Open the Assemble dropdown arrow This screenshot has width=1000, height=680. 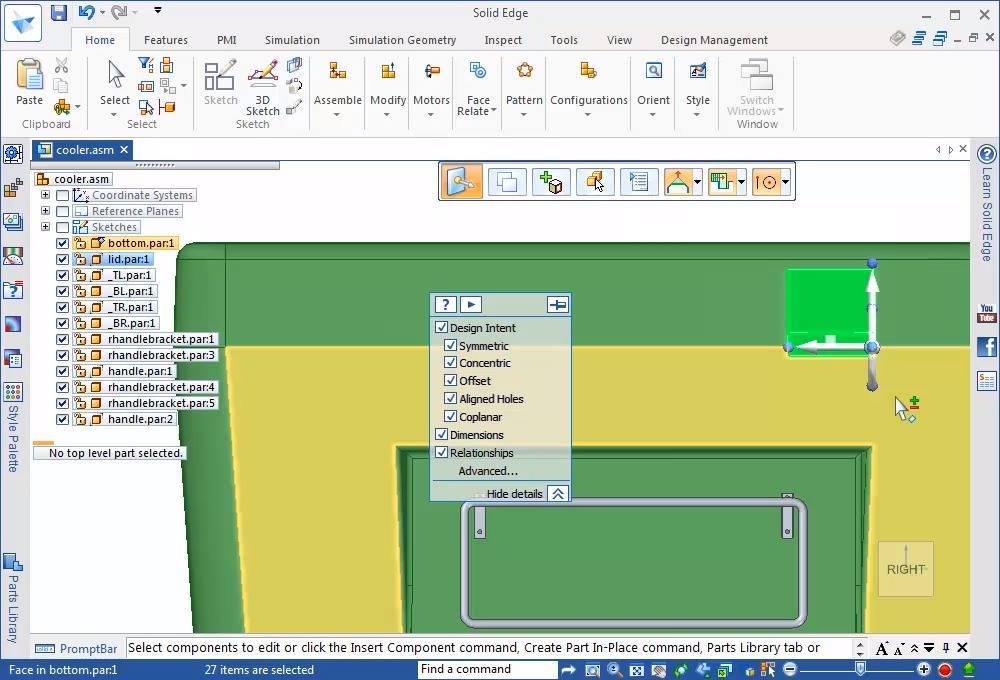(x=337, y=115)
